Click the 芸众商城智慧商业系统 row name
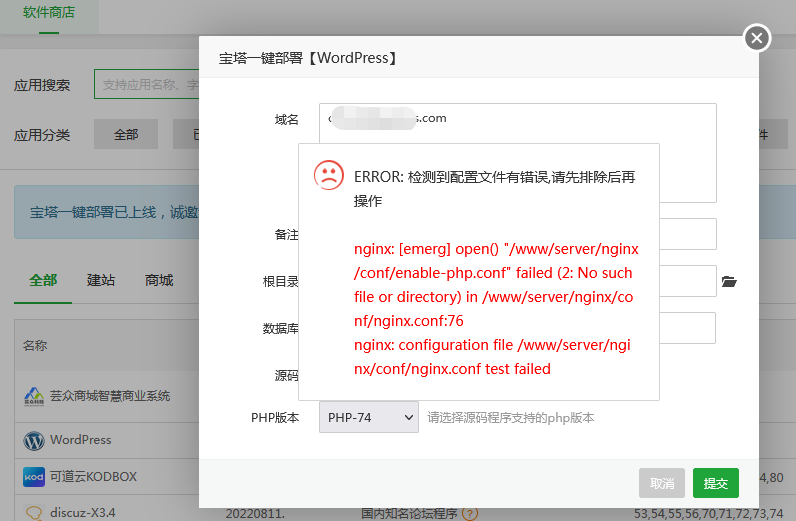Image resolution: width=796 pixels, height=521 pixels. (x=110, y=396)
